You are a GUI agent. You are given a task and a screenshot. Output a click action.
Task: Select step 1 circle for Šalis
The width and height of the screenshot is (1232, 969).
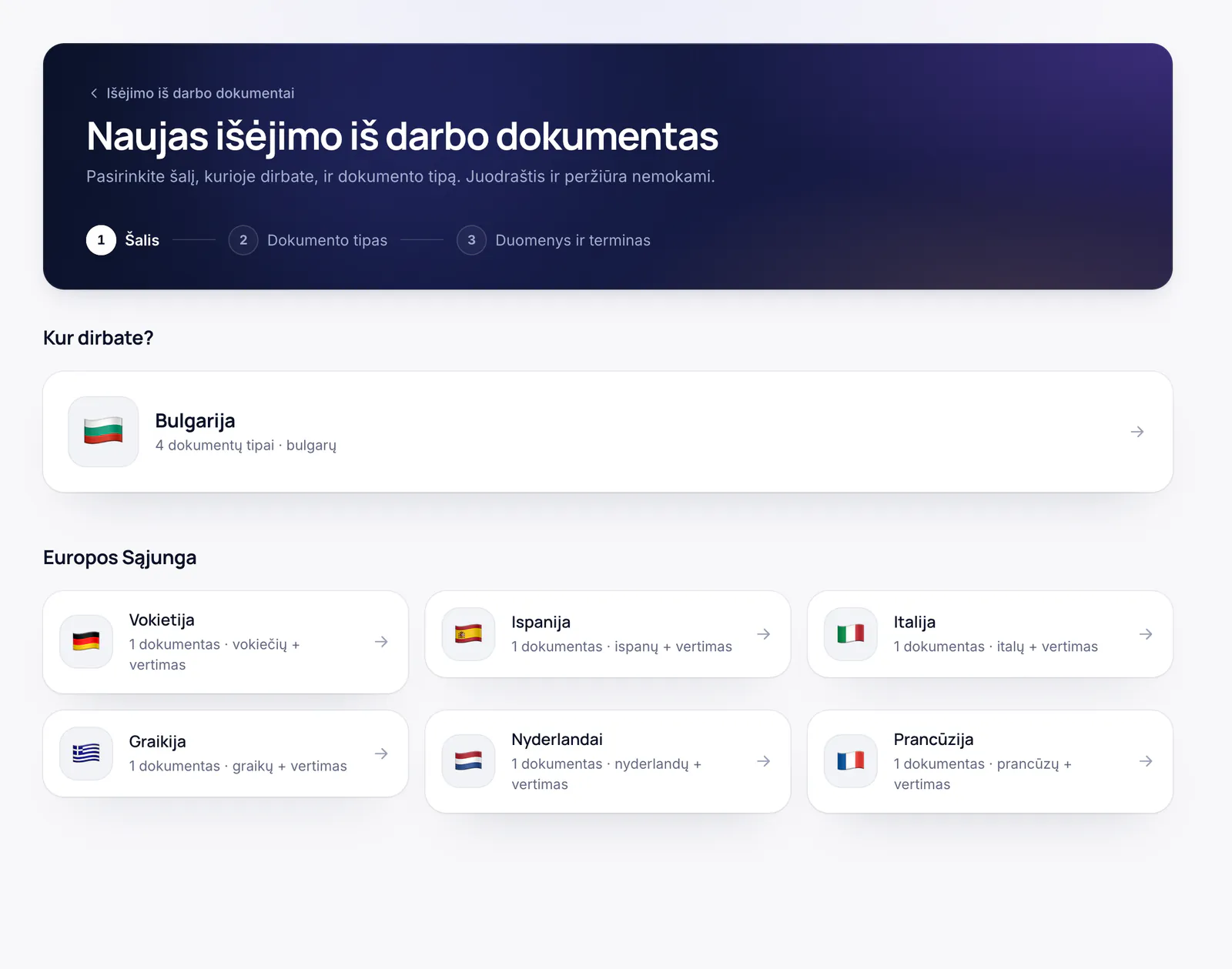[101, 240]
